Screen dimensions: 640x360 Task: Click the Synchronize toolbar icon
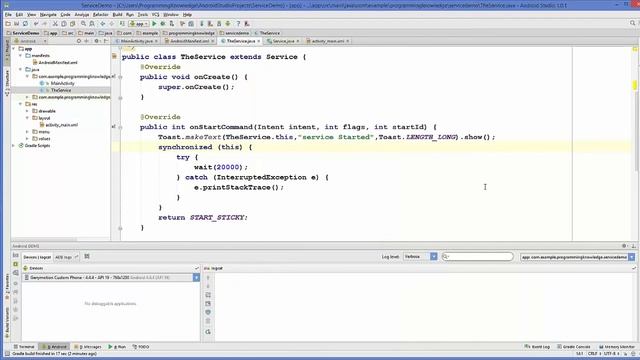tap(25, 24)
